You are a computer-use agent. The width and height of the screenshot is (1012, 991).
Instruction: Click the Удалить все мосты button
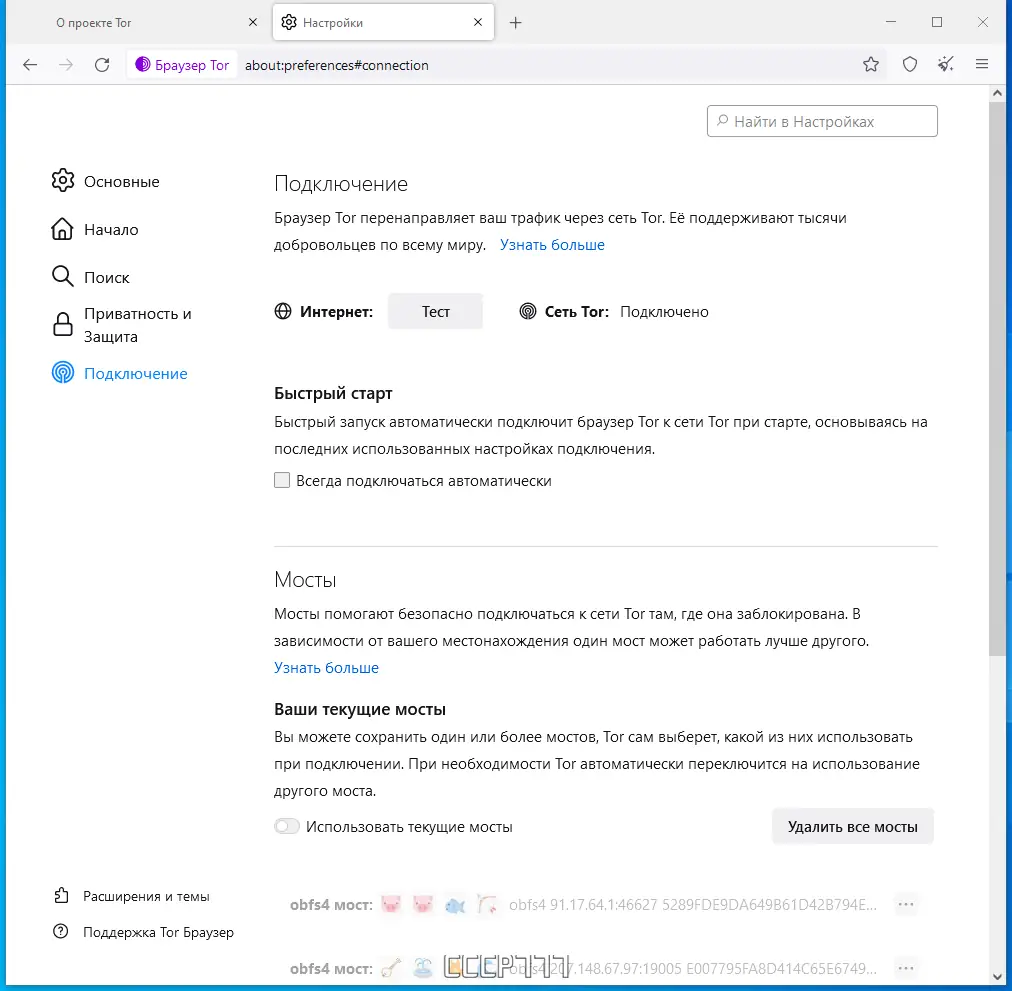click(x=853, y=826)
